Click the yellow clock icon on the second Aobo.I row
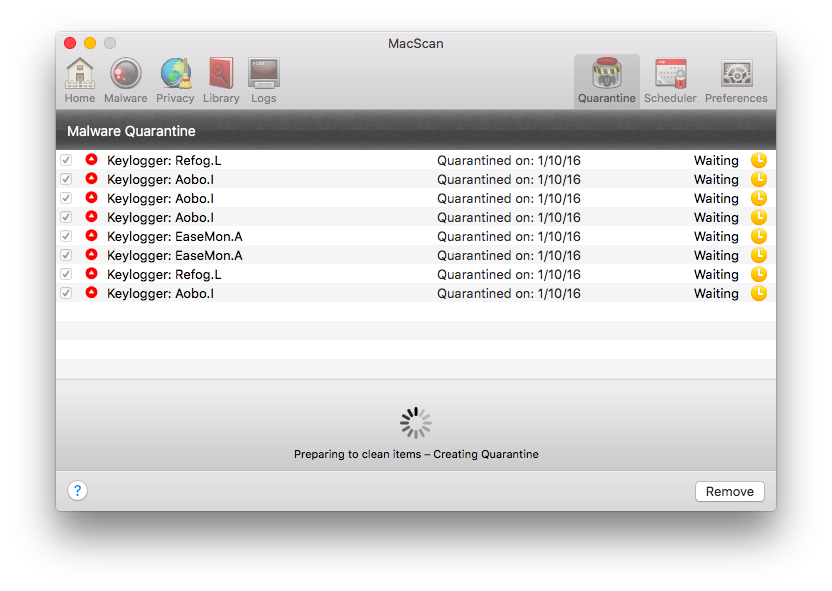This screenshot has height=591, width=832. (759, 198)
